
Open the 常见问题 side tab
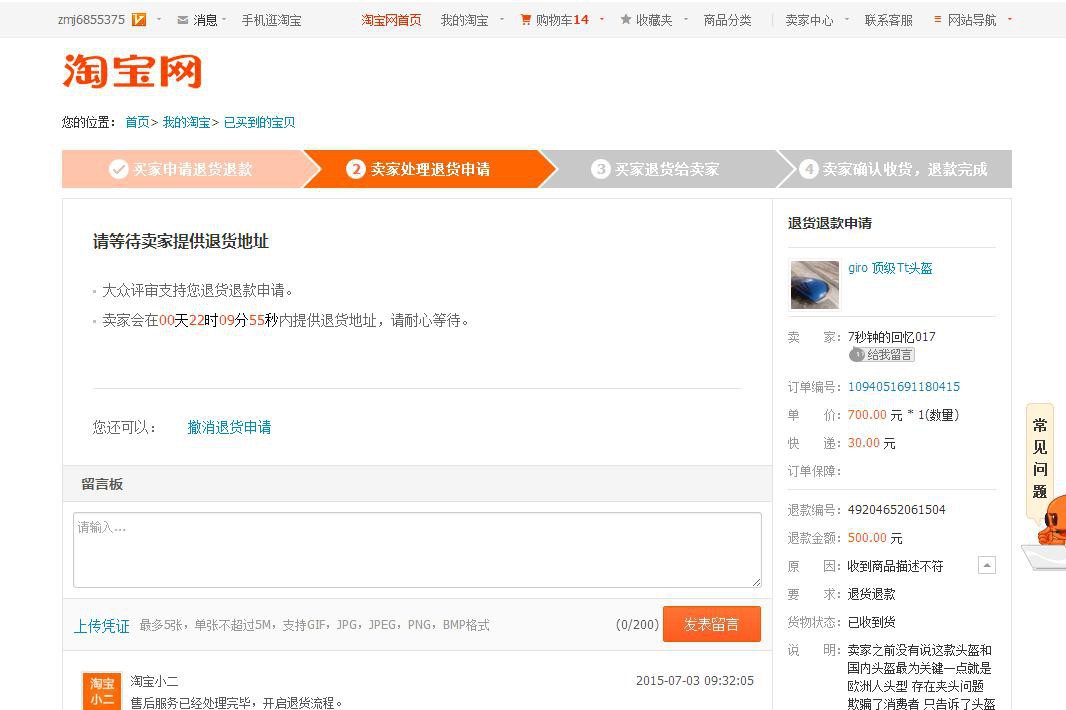coord(1039,459)
